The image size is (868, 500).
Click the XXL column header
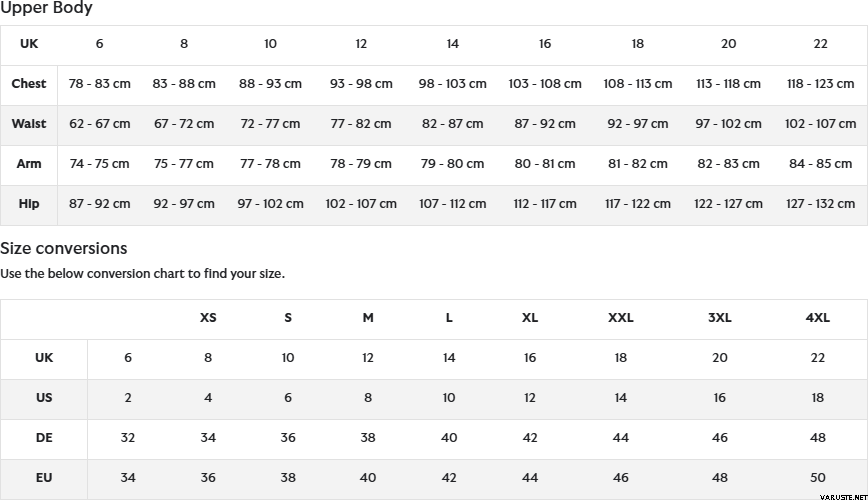pos(621,318)
